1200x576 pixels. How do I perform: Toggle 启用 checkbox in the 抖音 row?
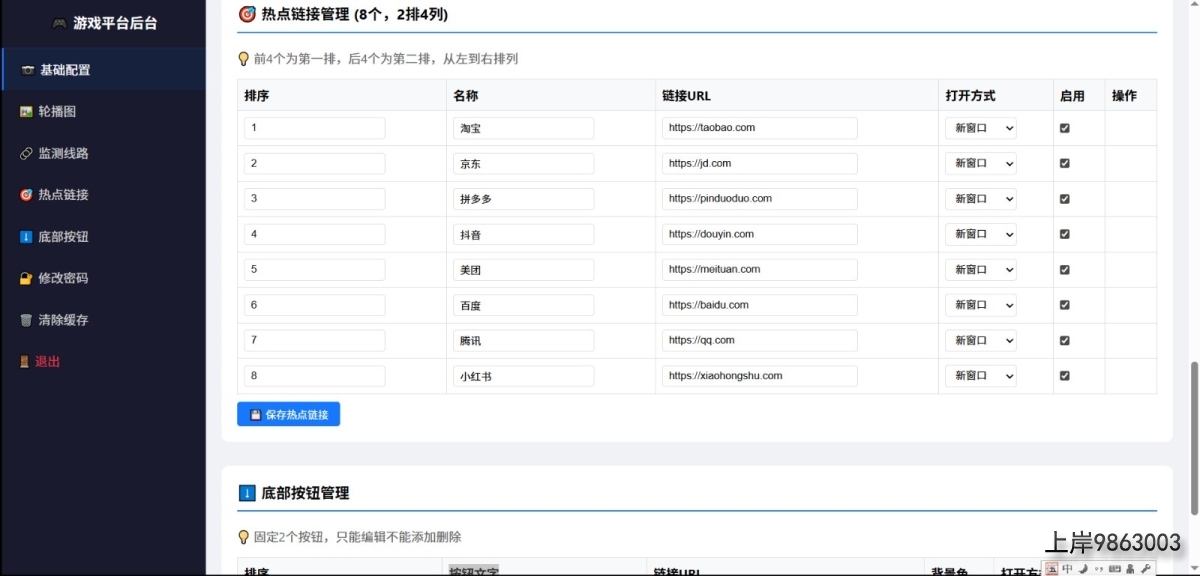1064,234
